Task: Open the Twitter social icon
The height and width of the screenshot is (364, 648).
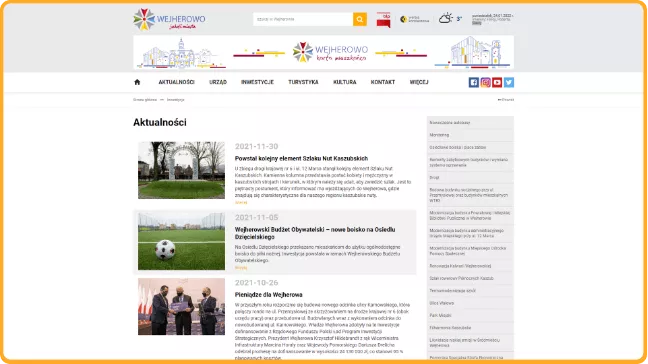Action: (x=509, y=82)
